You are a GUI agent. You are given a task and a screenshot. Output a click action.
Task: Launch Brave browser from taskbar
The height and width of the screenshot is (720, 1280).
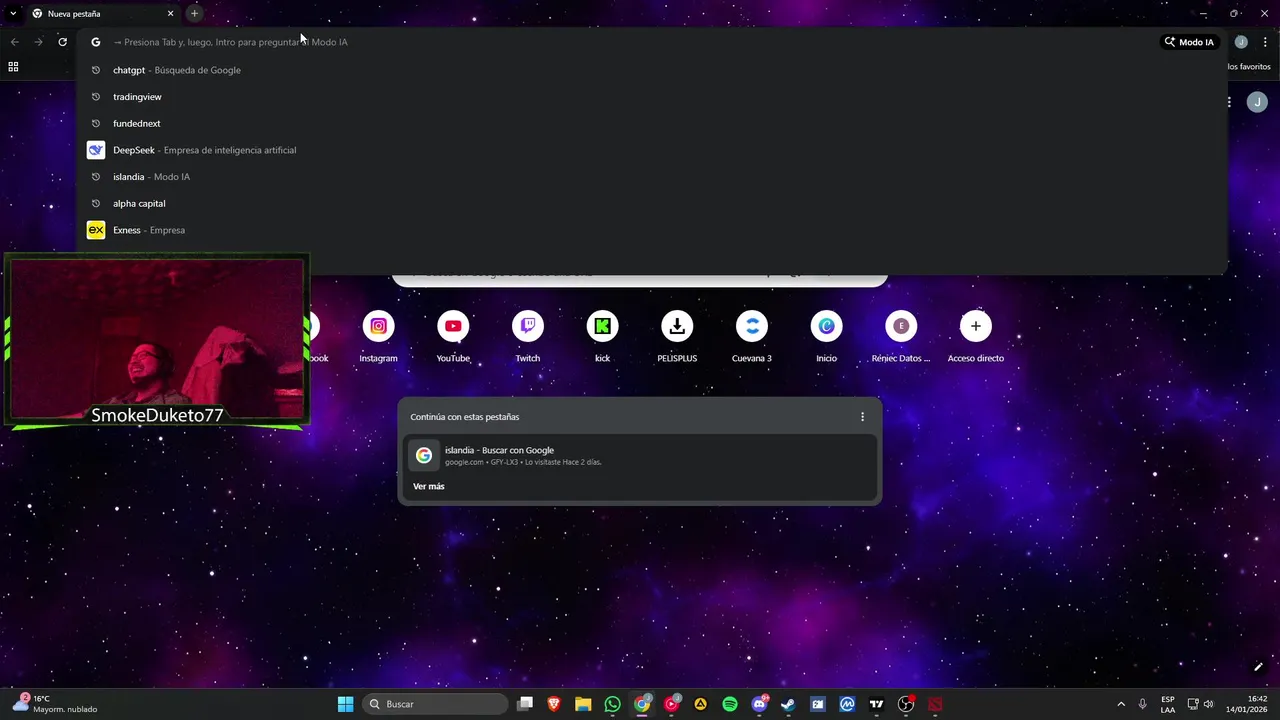554,704
